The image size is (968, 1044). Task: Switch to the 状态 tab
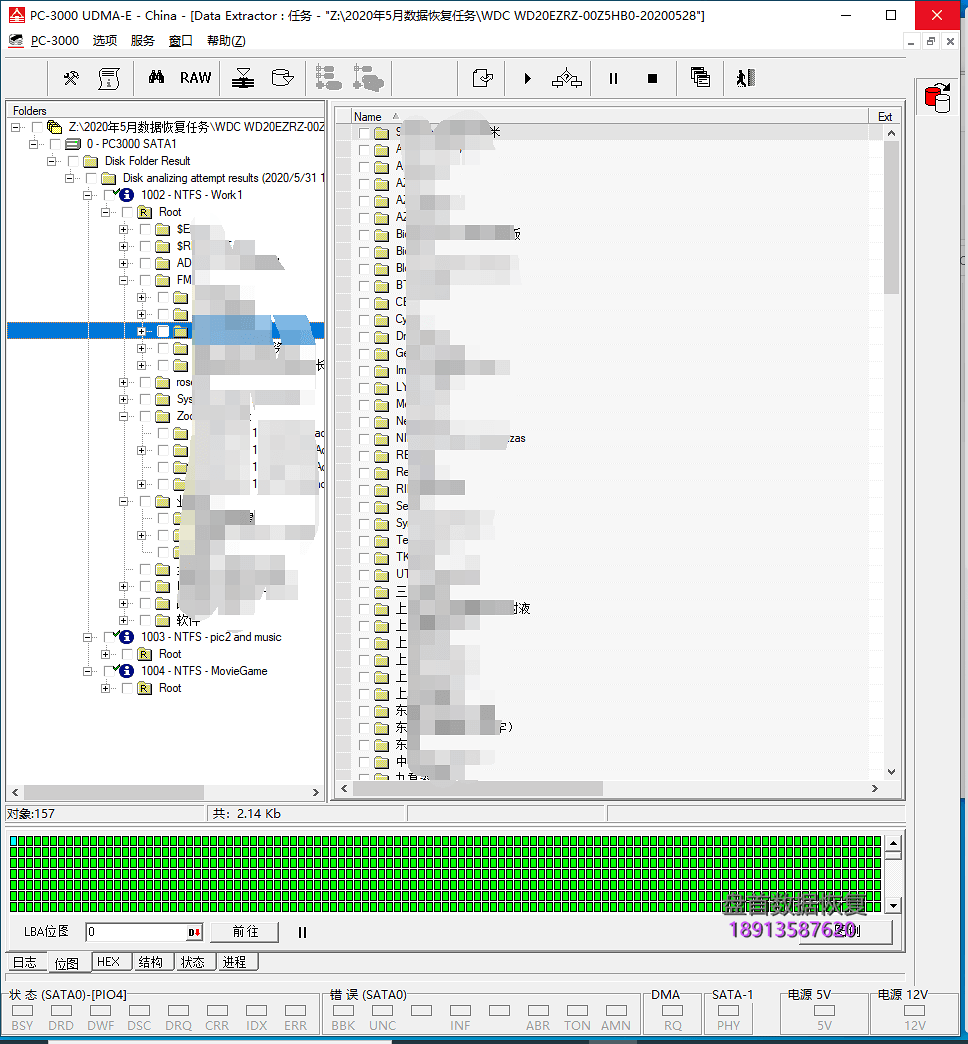pyautogui.click(x=193, y=962)
